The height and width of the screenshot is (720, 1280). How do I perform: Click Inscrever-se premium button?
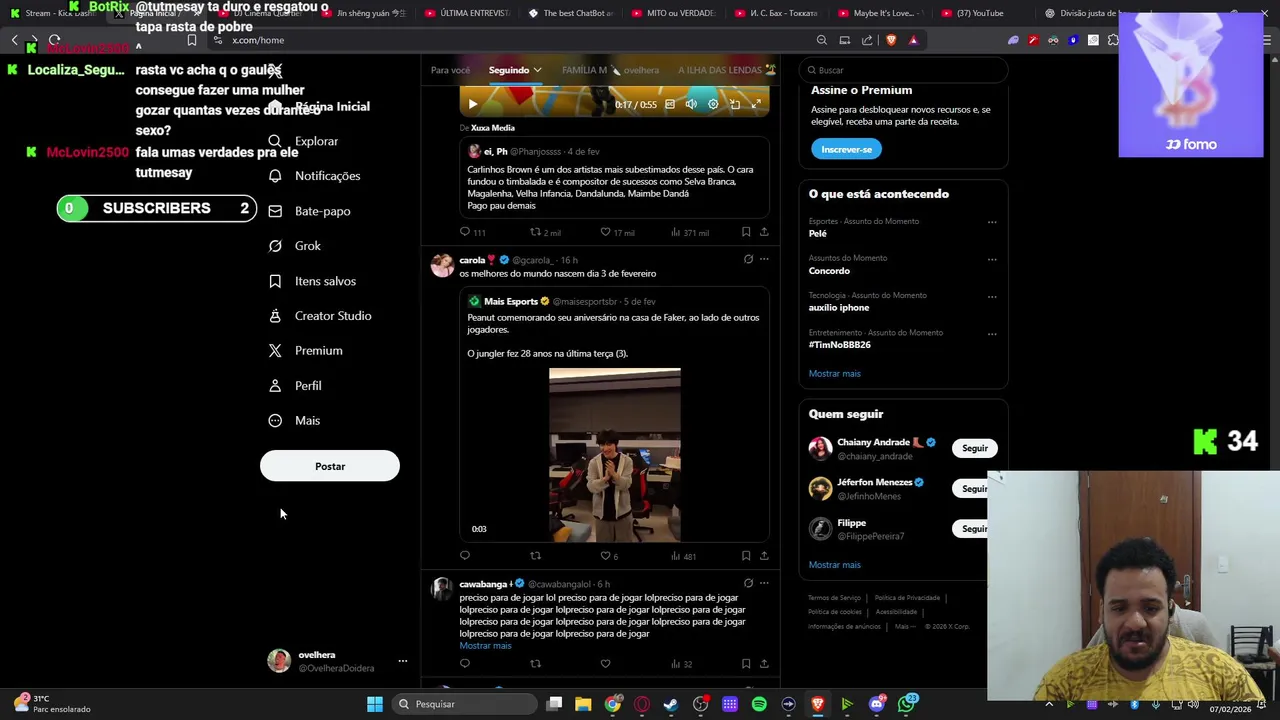click(846, 149)
